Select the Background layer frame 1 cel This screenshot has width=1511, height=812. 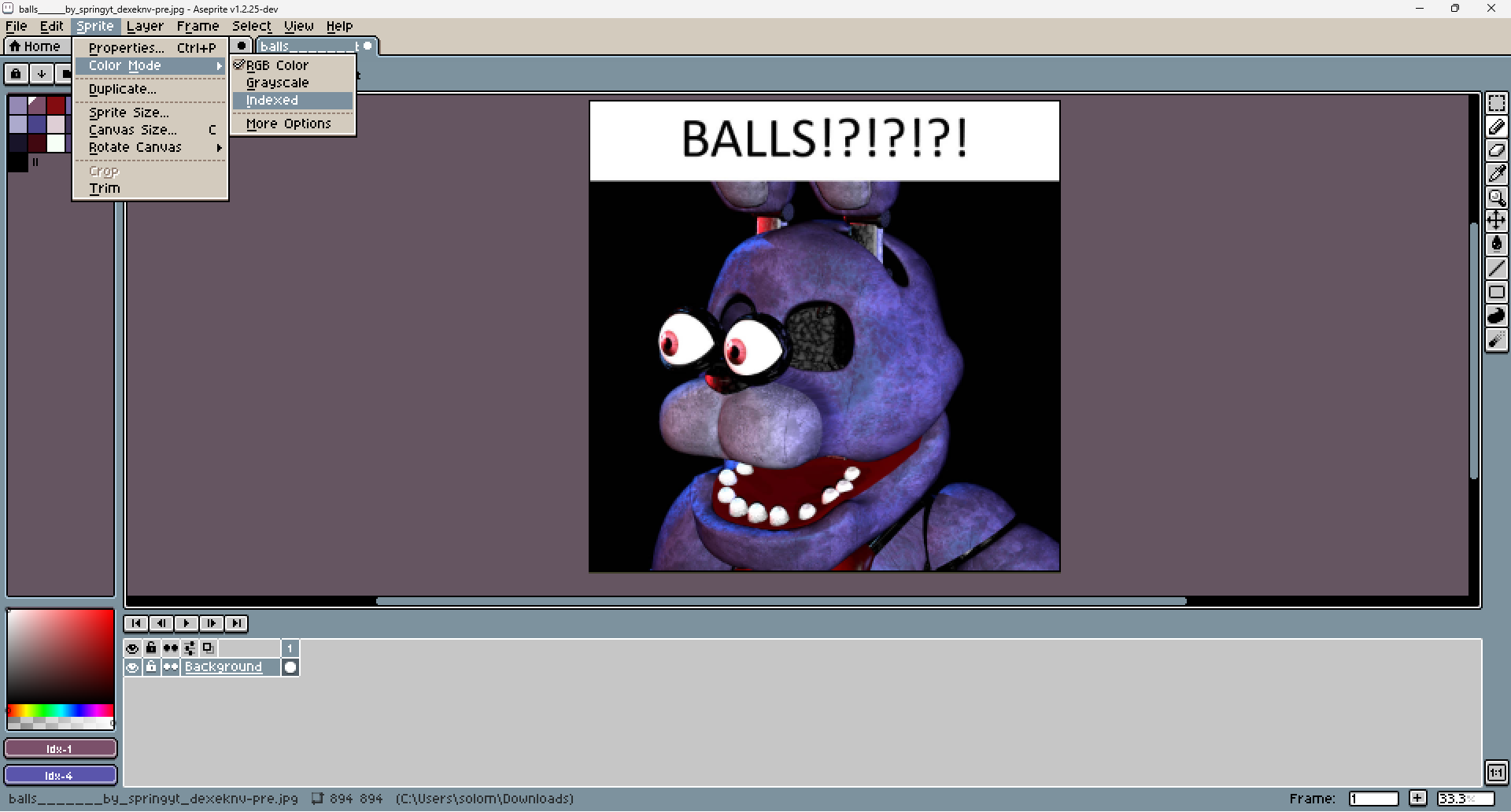point(290,667)
